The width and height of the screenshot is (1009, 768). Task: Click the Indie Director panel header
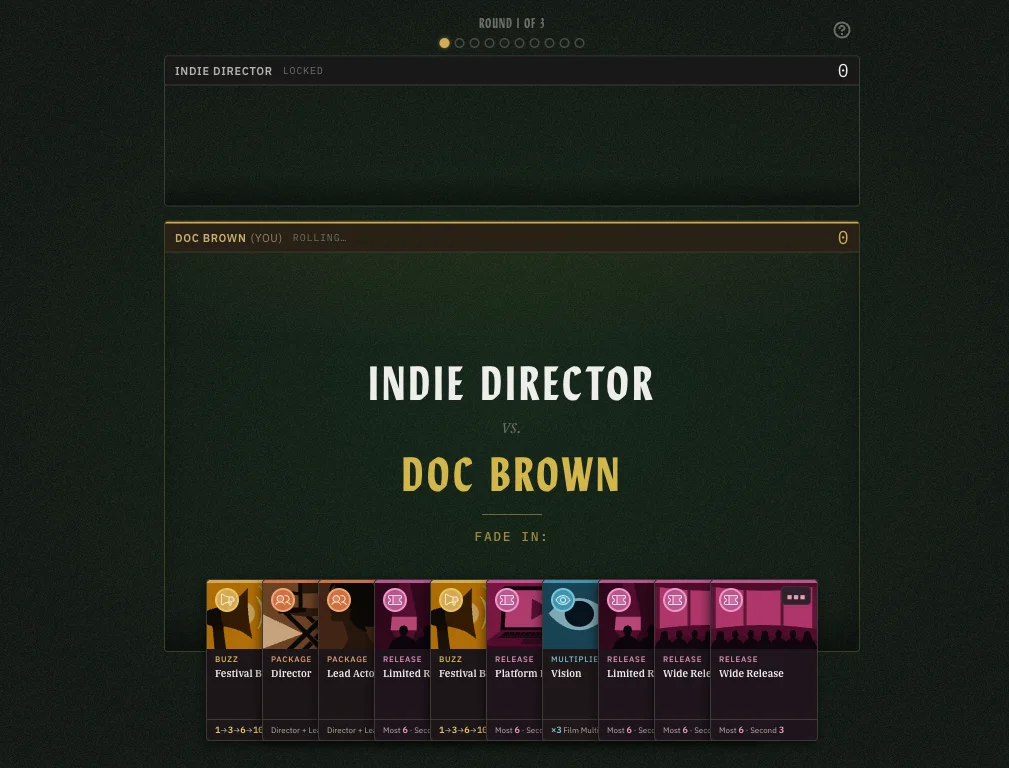[512, 71]
